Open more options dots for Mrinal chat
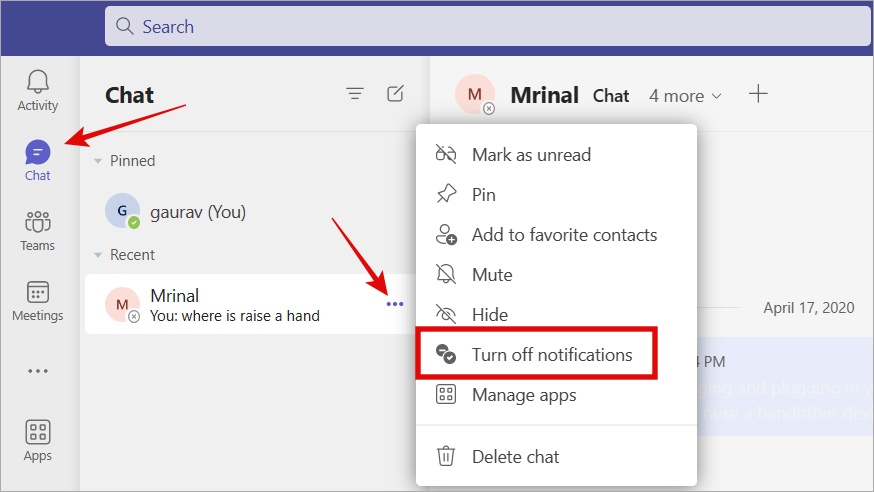 pos(395,304)
